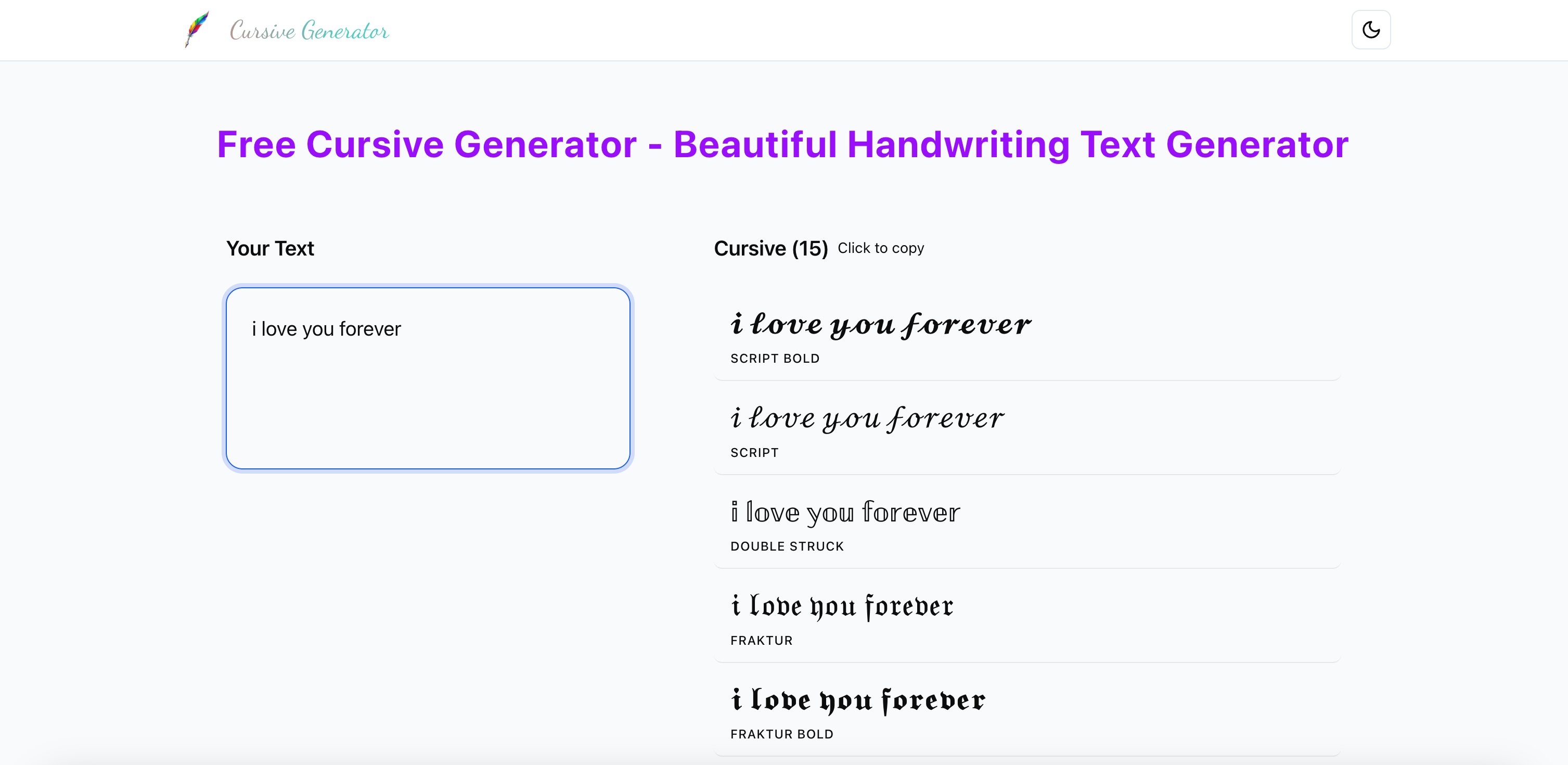The width and height of the screenshot is (1568, 765).
Task: Activate the crescent moon theme switcher
Action: [1370, 29]
